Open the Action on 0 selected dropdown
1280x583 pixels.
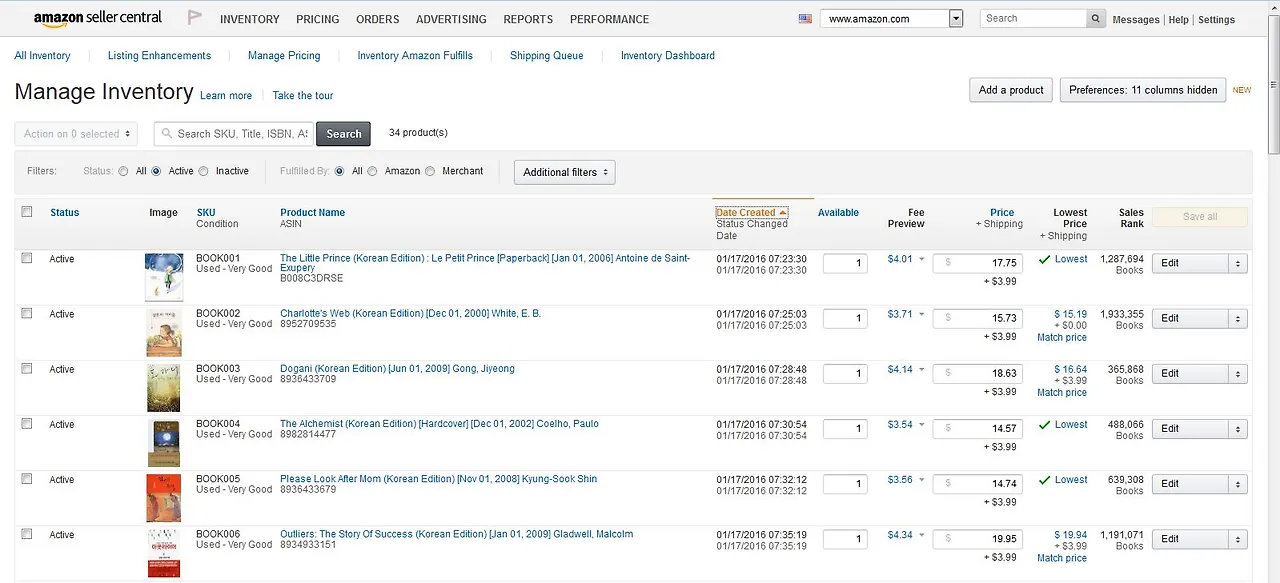click(77, 134)
